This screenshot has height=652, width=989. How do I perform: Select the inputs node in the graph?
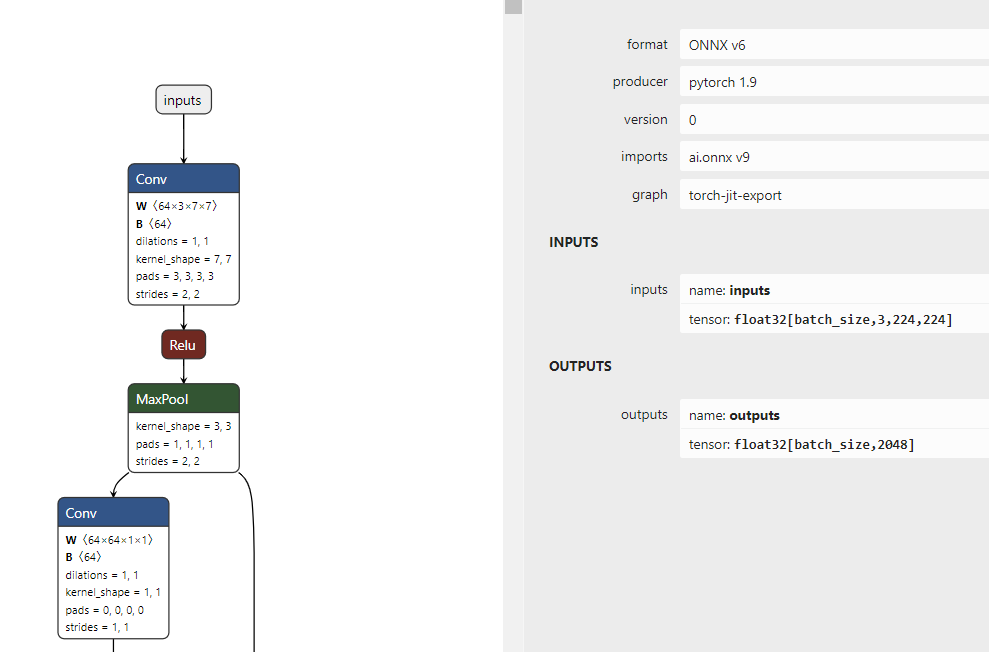183,100
